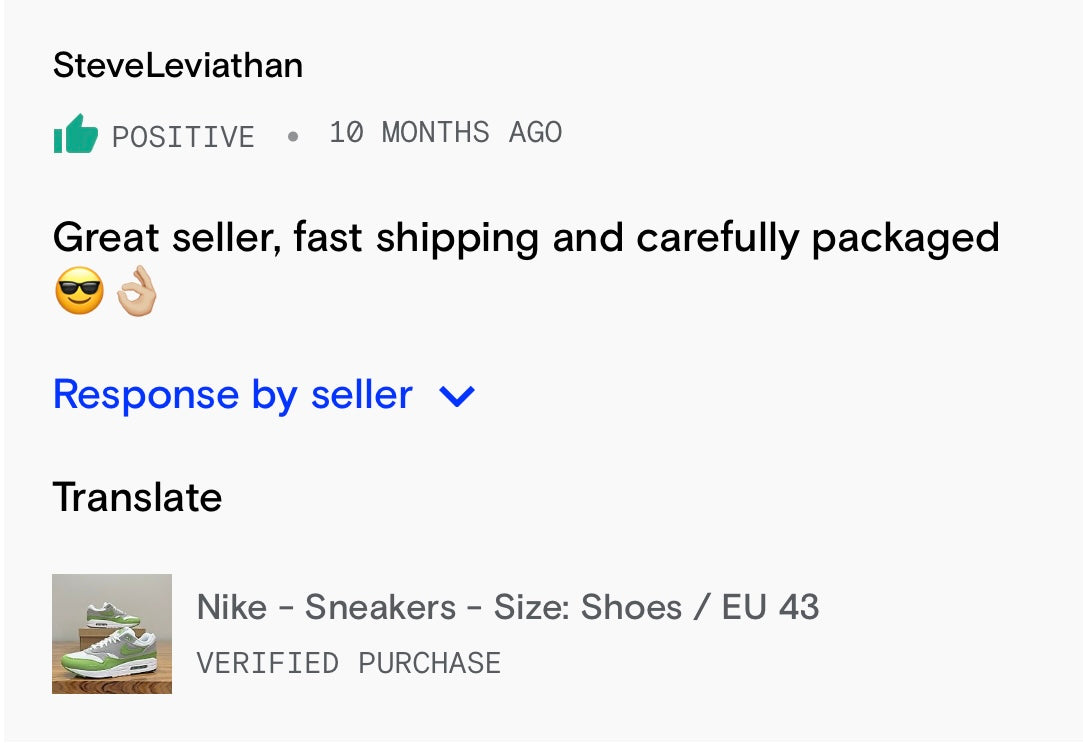Open the green Nike sneakers thumbnail
The height and width of the screenshot is (744, 1083).
112,634
